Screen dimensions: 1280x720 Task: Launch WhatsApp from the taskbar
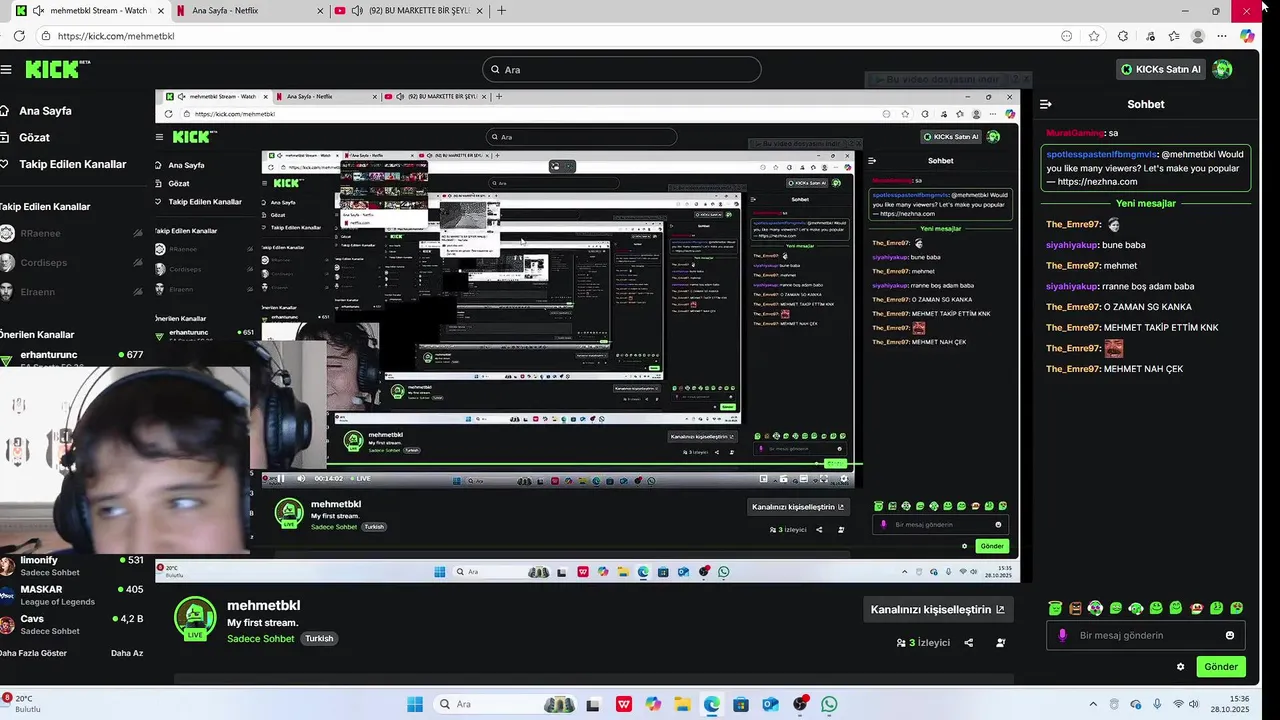829,704
